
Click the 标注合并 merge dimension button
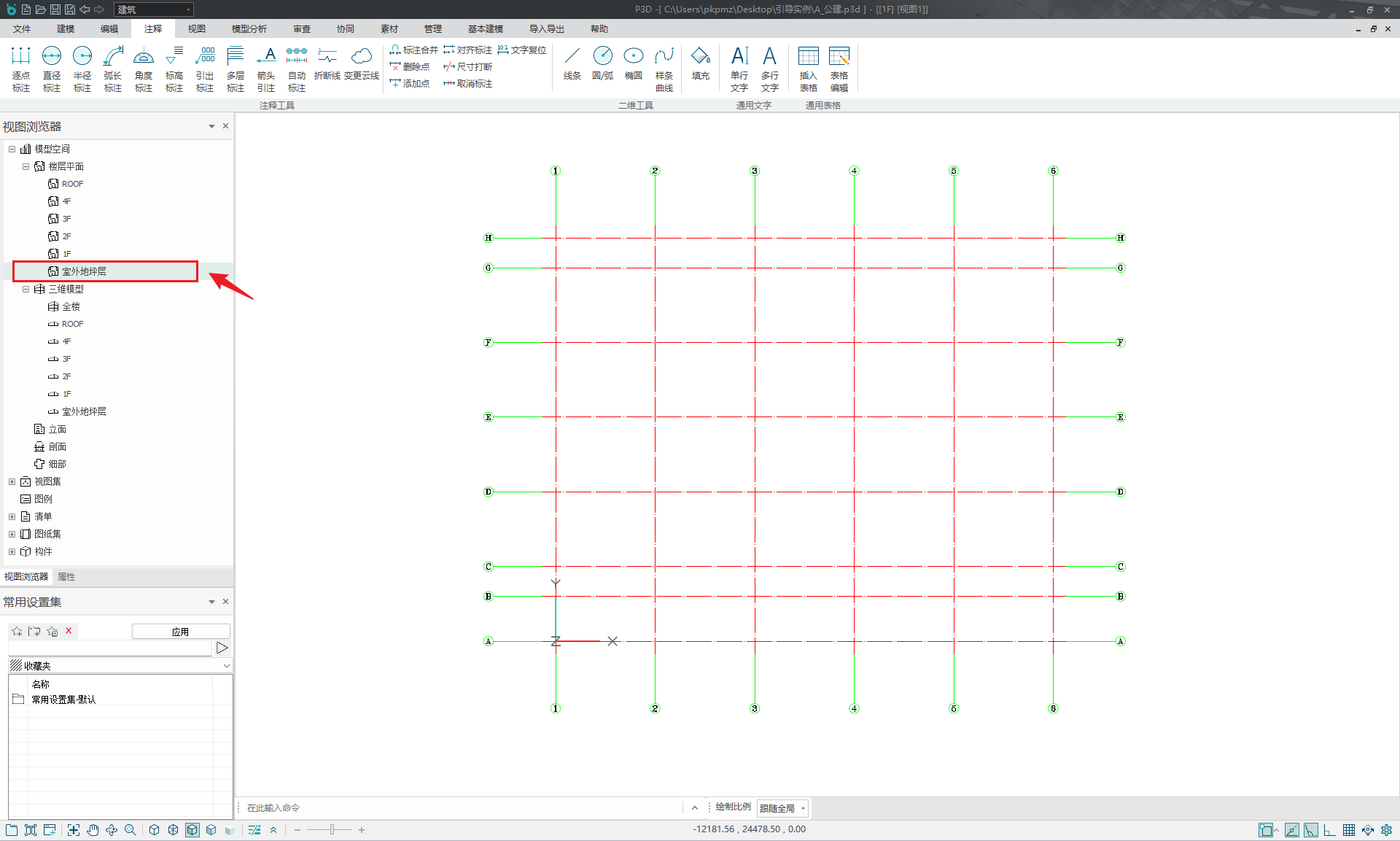[x=413, y=50]
